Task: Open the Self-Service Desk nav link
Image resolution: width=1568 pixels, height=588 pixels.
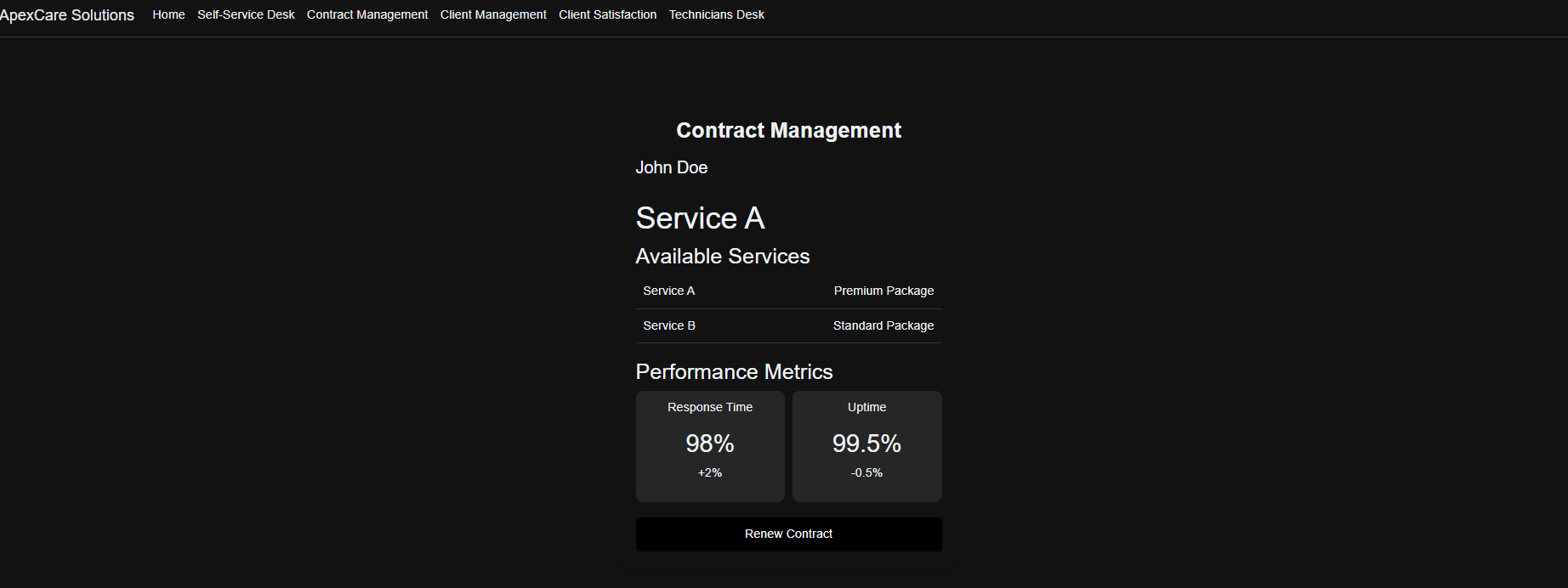Action: click(x=246, y=14)
